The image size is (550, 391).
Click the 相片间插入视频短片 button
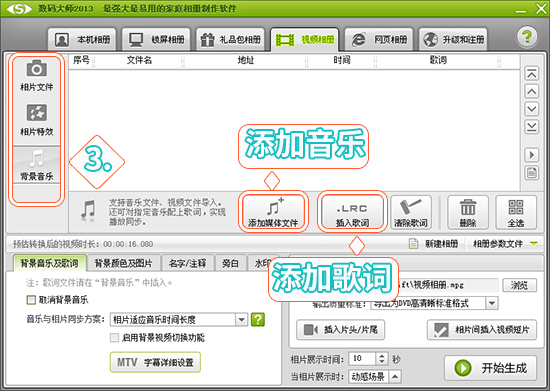coord(482,330)
